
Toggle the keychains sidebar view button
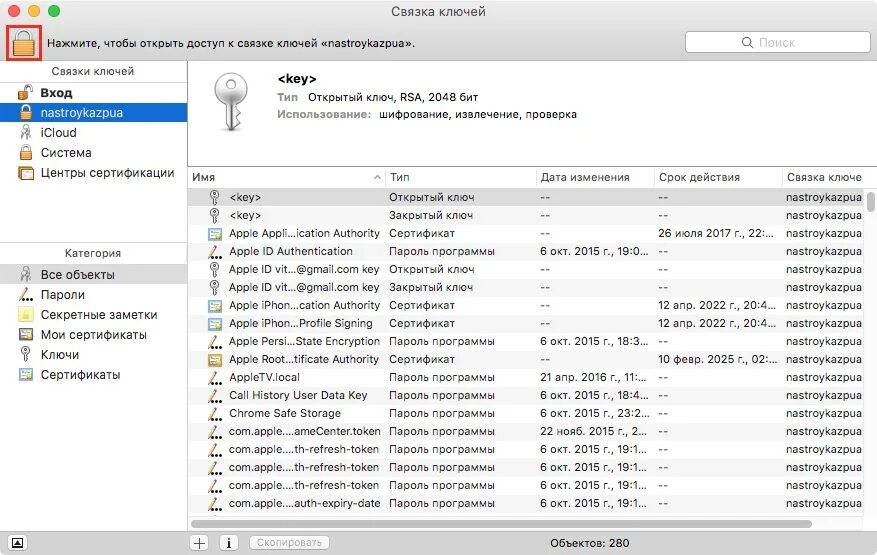(x=17, y=543)
